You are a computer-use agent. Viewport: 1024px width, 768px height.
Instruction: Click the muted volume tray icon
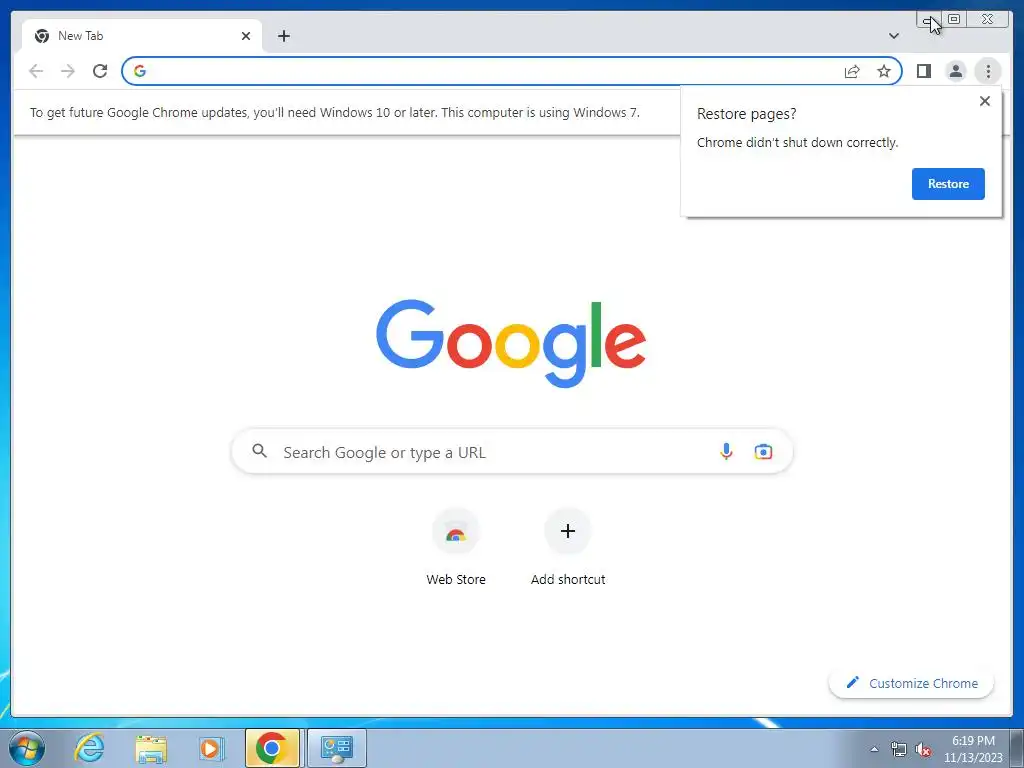[x=923, y=749]
